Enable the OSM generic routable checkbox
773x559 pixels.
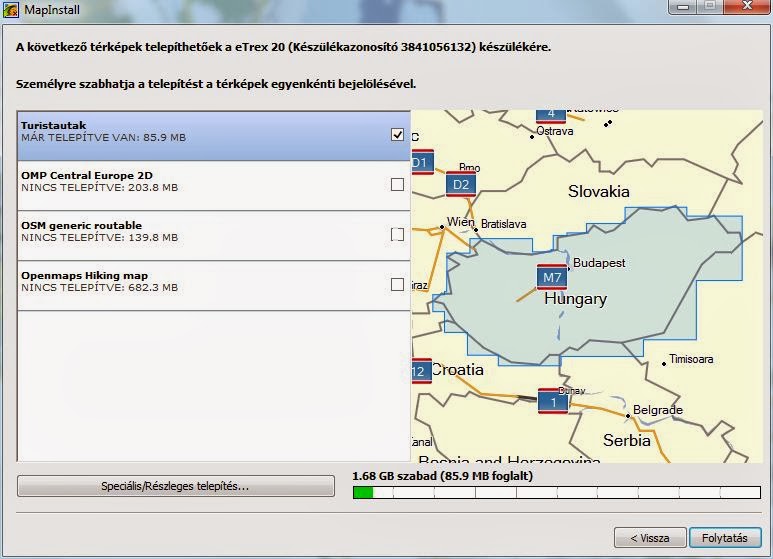click(x=397, y=234)
